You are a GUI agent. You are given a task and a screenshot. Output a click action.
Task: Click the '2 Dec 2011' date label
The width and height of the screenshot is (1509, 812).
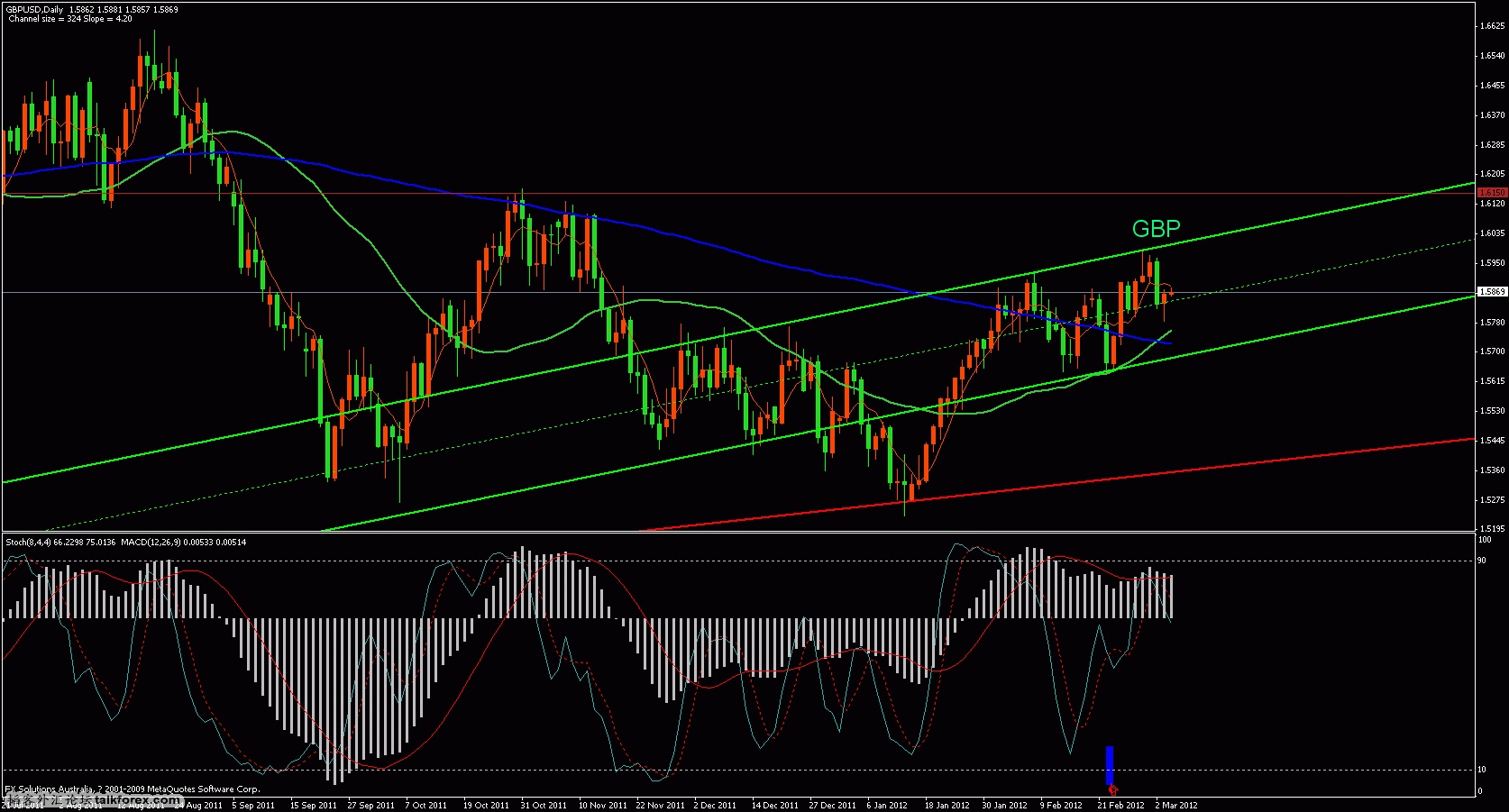pyautogui.click(x=715, y=806)
